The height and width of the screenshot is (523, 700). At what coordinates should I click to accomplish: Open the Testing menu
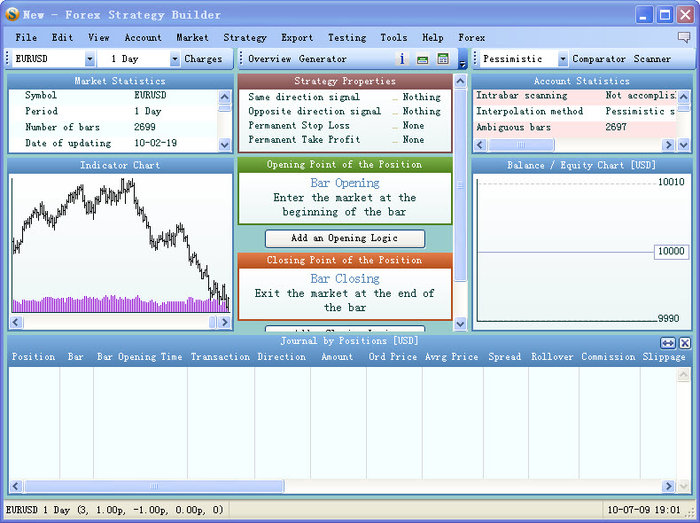tap(347, 37)
